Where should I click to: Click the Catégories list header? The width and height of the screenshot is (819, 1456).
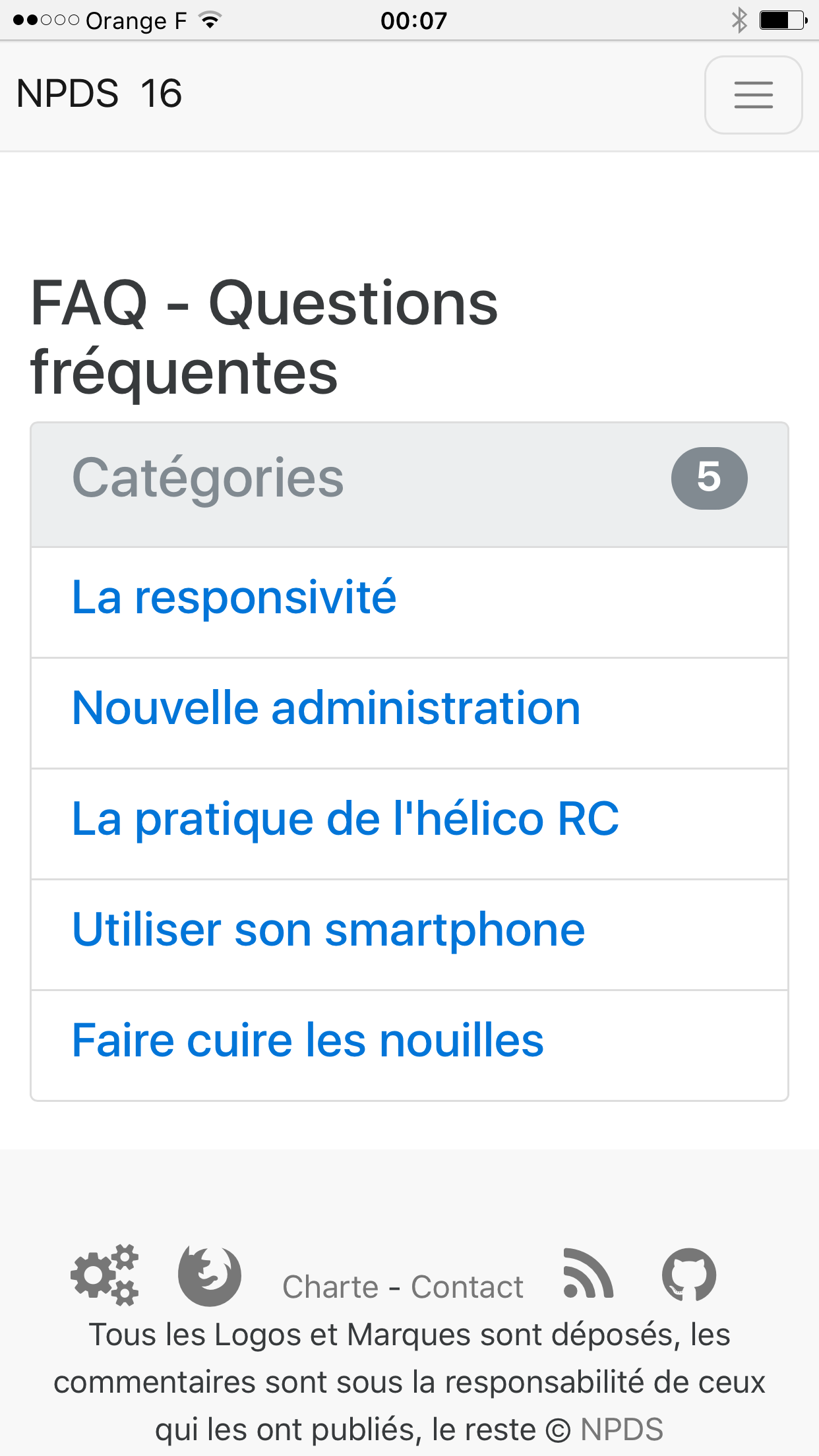tap(409, 485)
